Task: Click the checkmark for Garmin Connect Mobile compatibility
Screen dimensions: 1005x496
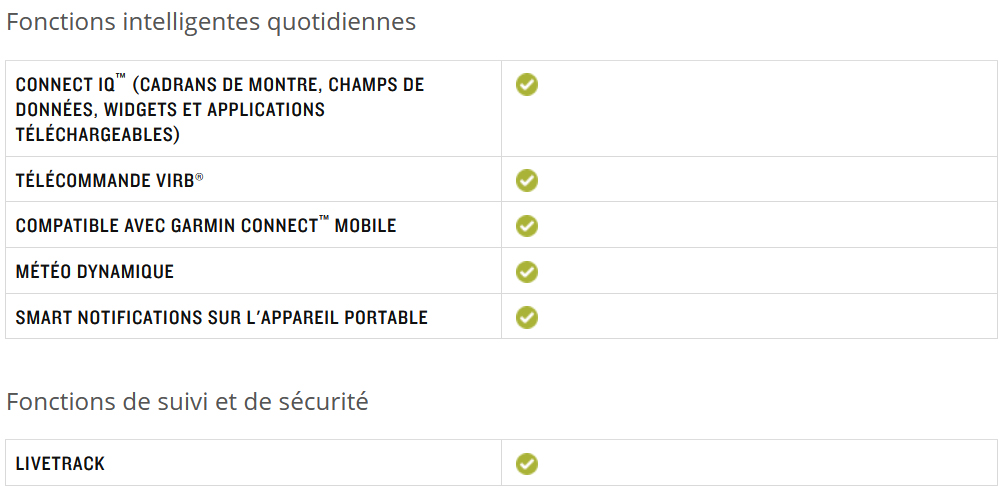Action: (x=527, y=226)
